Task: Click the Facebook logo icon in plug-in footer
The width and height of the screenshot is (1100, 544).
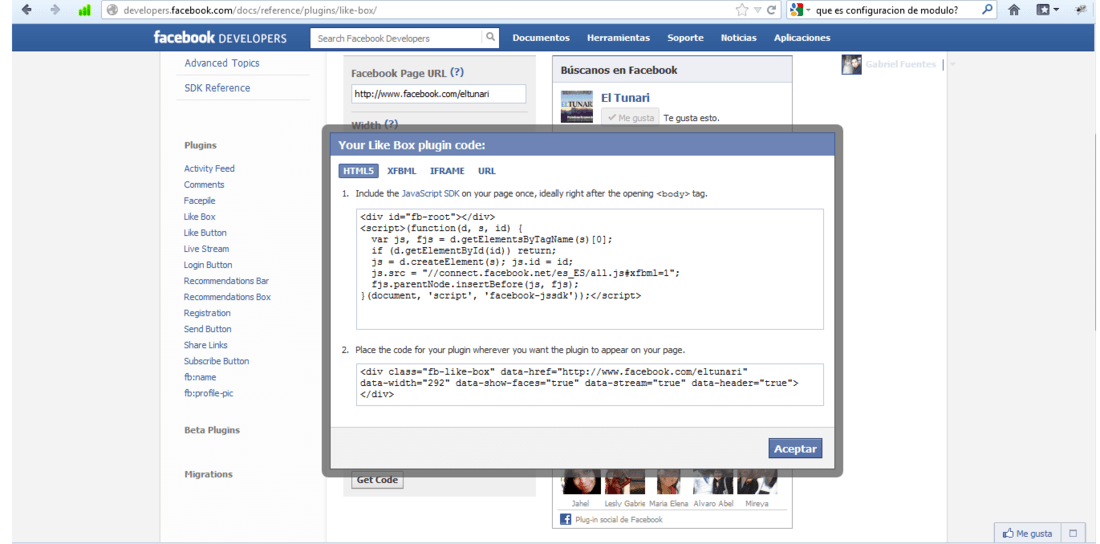Action: 565,519
